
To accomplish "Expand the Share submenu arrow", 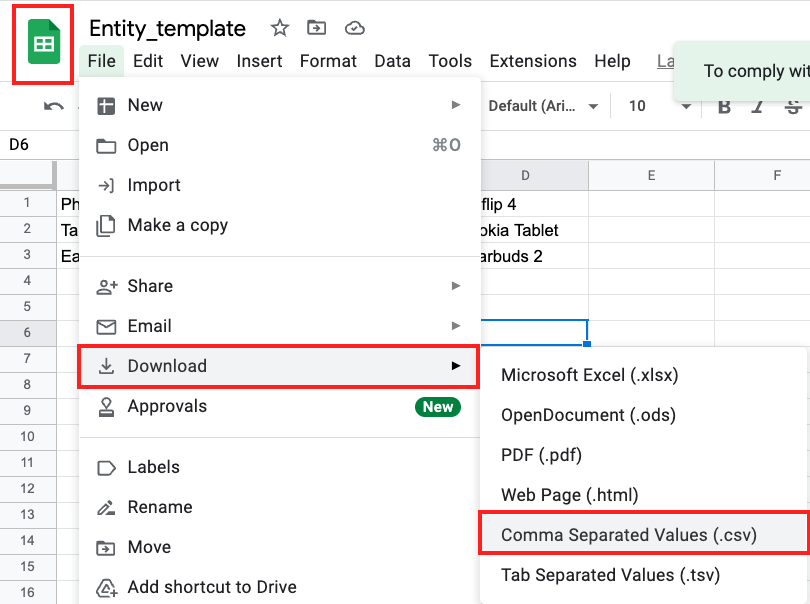I will pyautogui.click(x=456, y=286).
